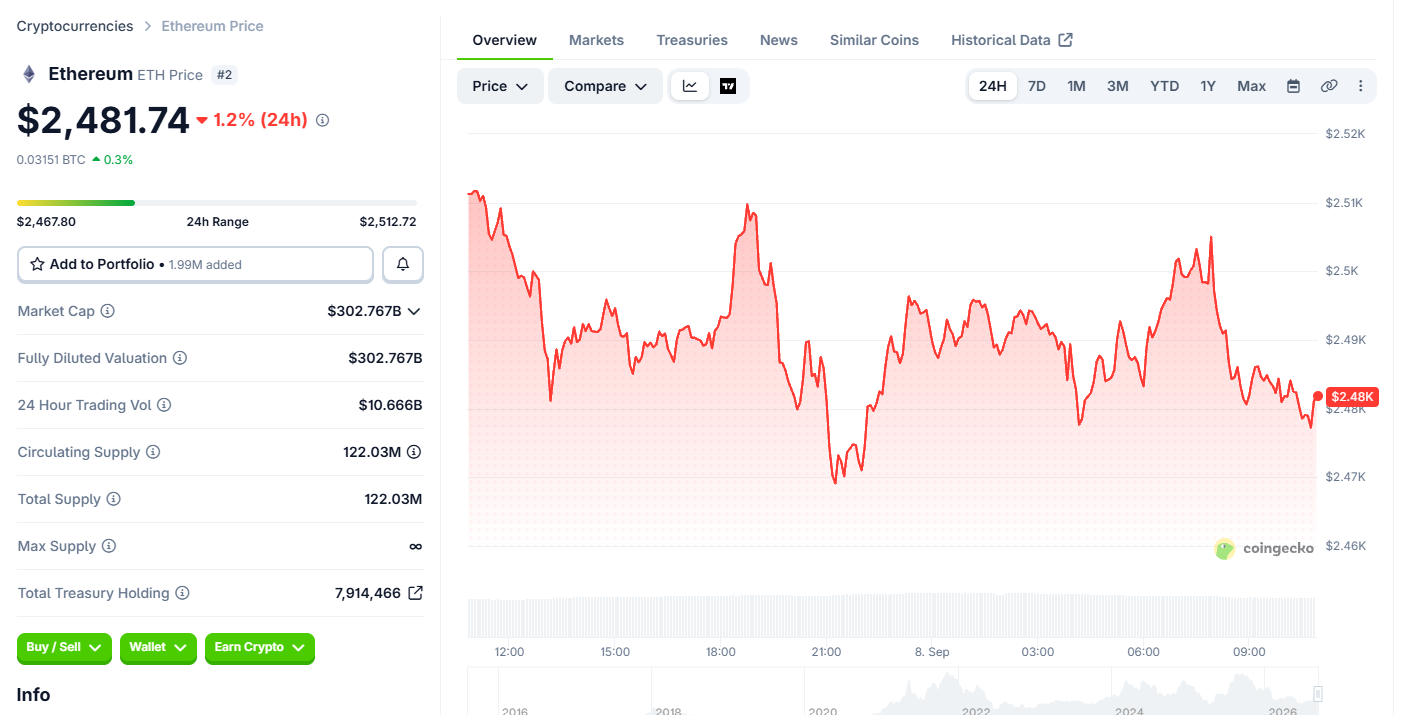1401x715 pixels.
Task: Show Circulating Supply label info icon
Action: click(x=153, y=452)
